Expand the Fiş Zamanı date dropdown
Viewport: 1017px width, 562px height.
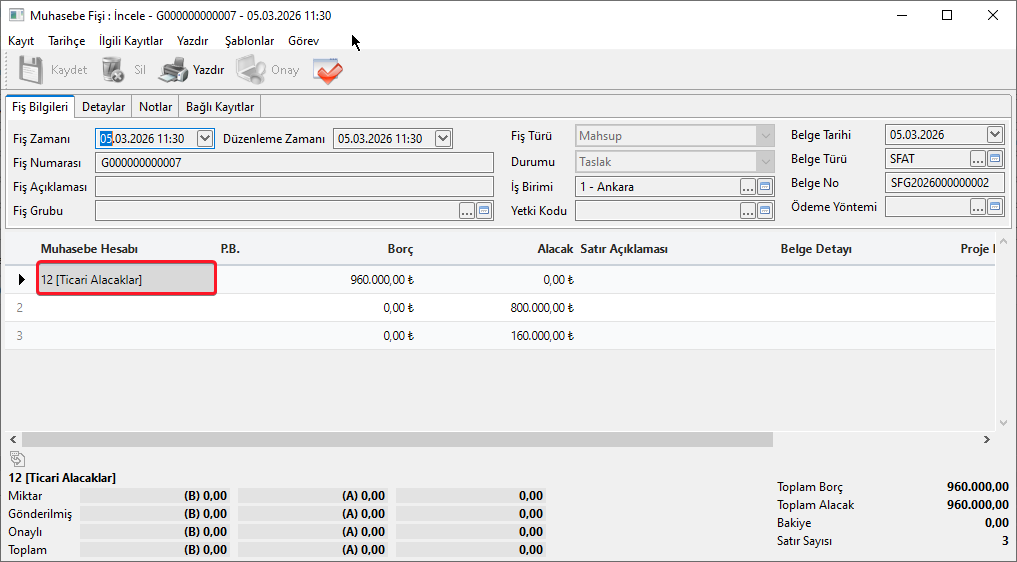tap(205, 139)
